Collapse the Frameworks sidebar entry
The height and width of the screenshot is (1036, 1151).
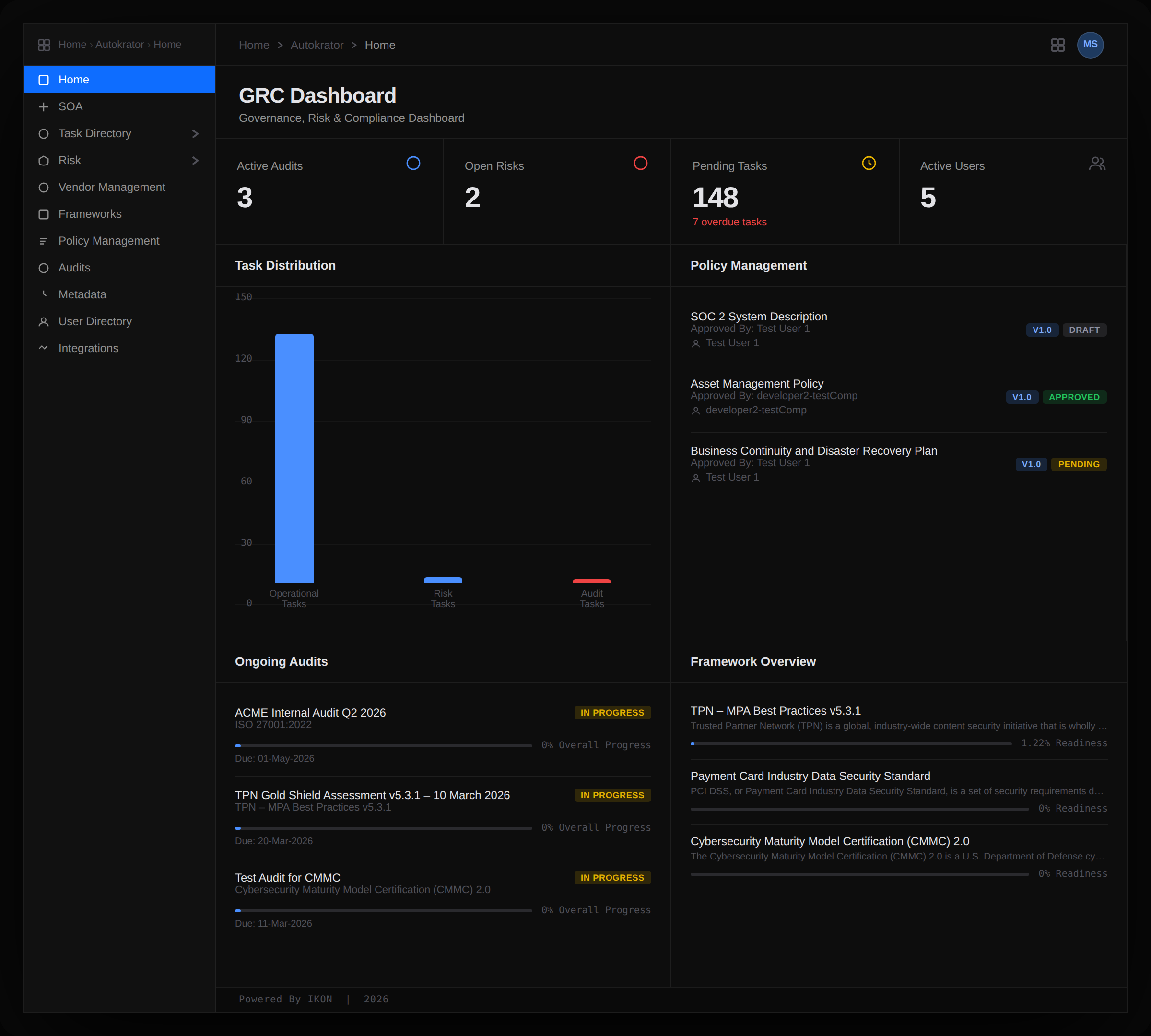[x=89, y=214]
